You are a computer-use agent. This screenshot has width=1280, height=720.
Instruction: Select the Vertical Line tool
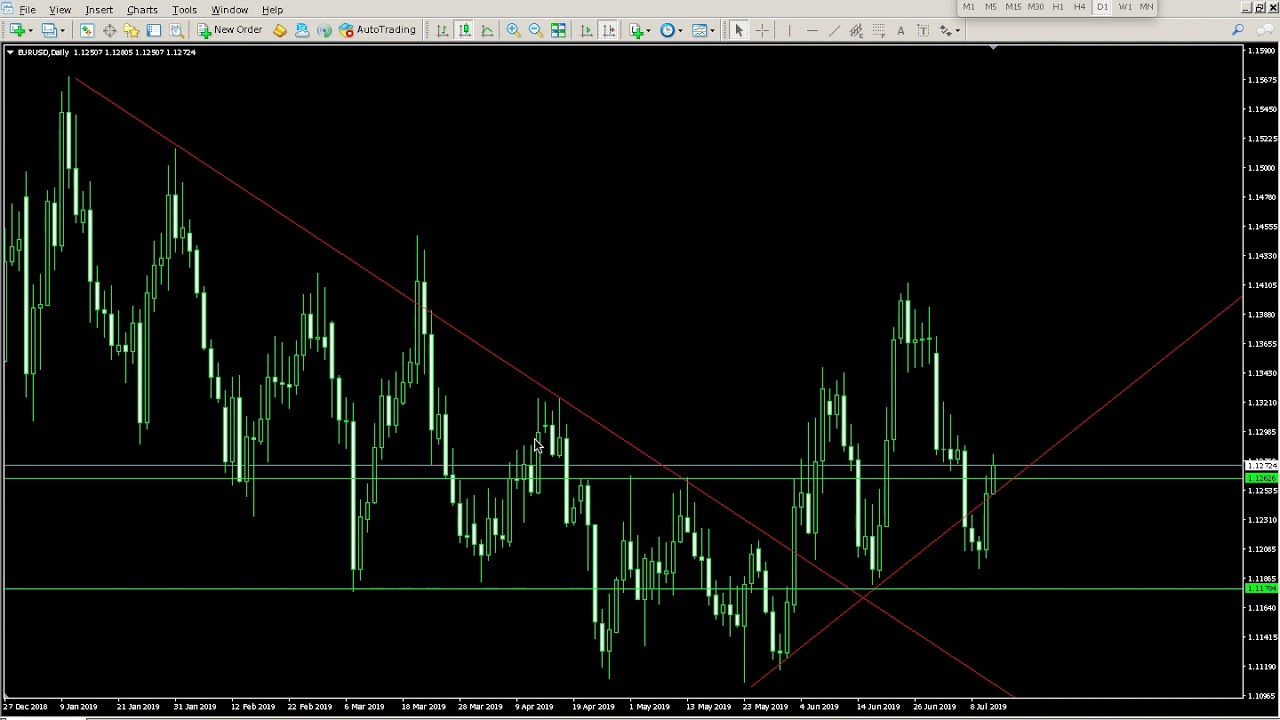[x=789, y=30]
